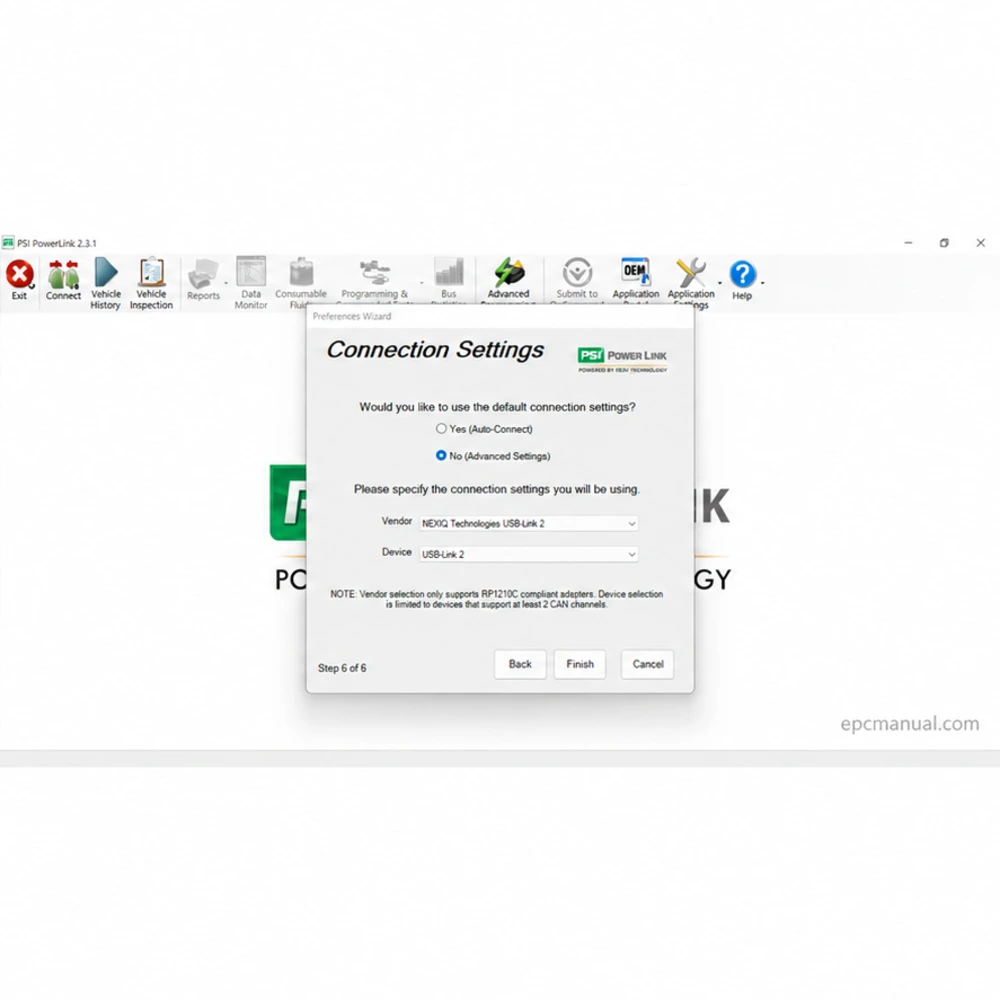Viewport: 1000px width, 1000px height.
Task: Click the PSI Power Link logo in the dialog
Action: pos(622,360)
